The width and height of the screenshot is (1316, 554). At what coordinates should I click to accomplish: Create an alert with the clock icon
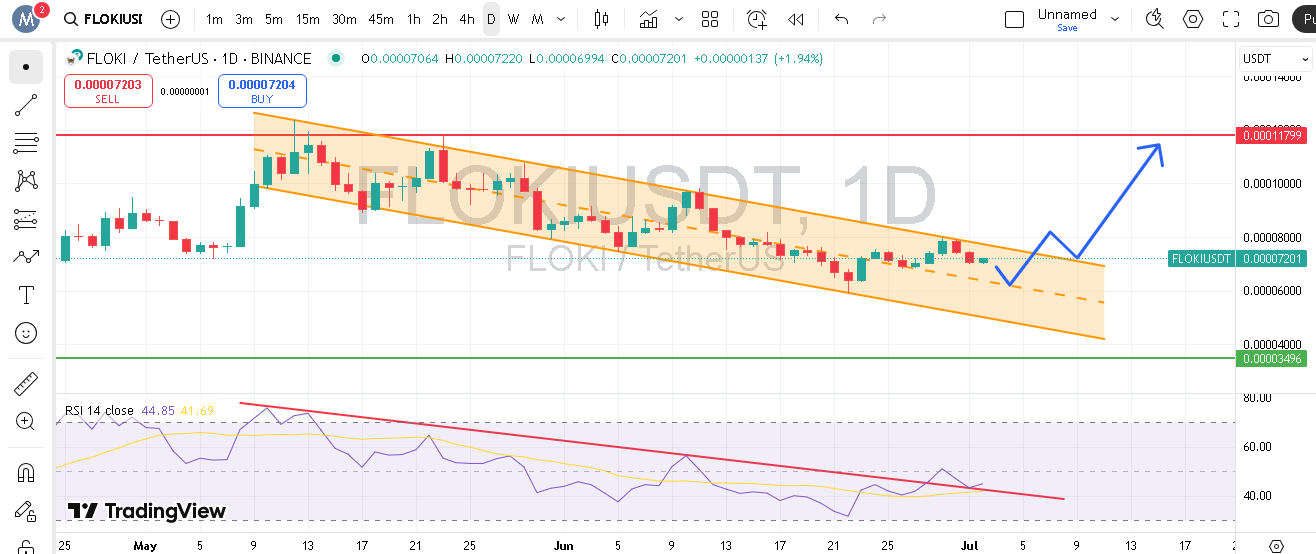coord(757,19)
